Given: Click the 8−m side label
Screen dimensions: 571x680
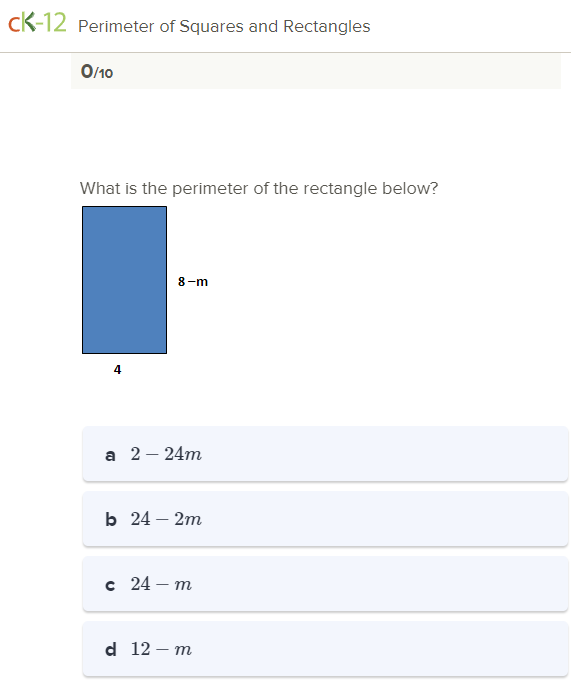Looking at the screenshot, I should click(193, 281).
